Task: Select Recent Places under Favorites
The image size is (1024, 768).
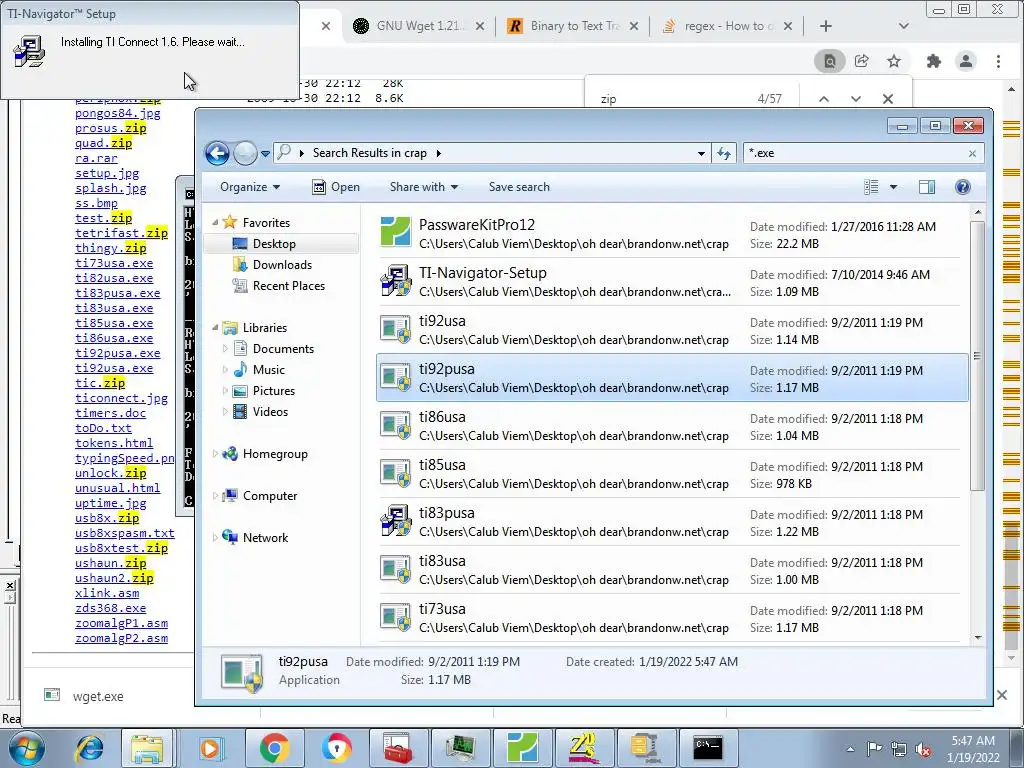Action: (289, 285)
